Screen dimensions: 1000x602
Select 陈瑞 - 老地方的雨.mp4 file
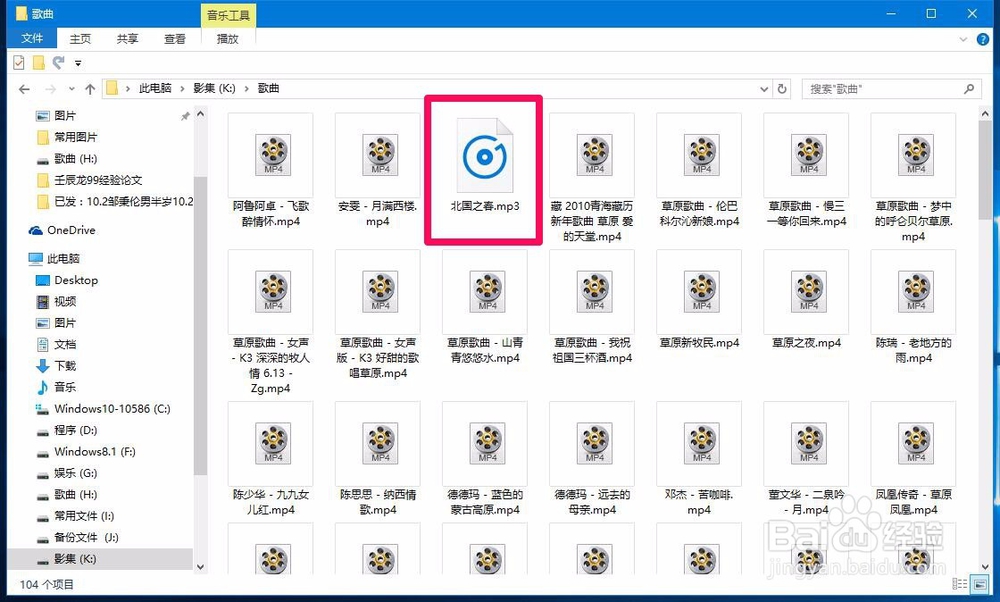click(913, 307)
